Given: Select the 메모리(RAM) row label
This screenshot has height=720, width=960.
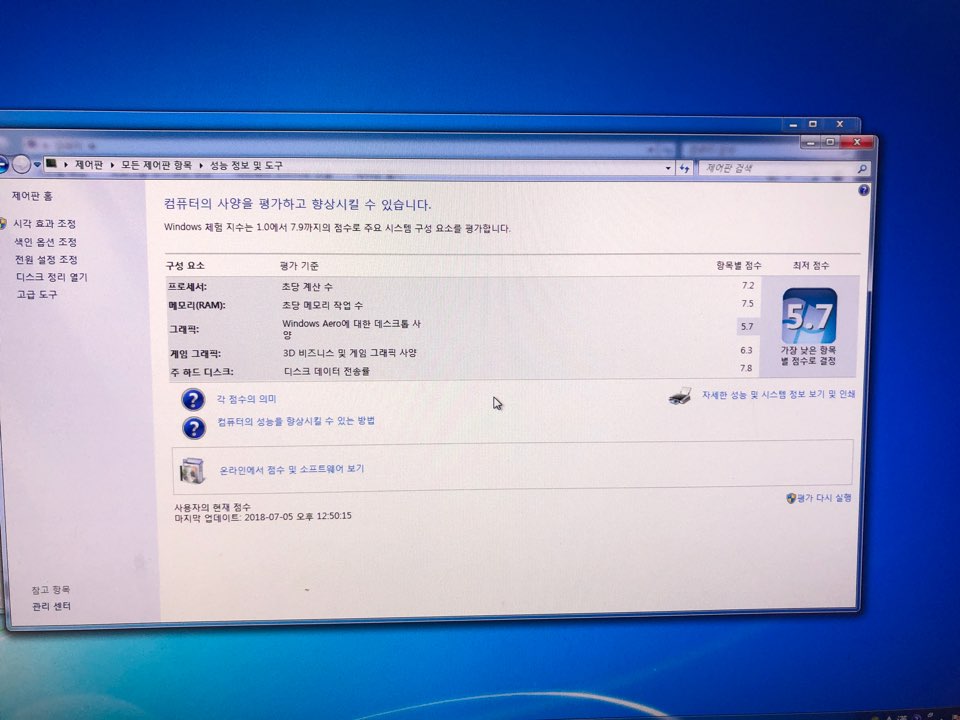Looking at the screenshot, I should tap(197, 305).
